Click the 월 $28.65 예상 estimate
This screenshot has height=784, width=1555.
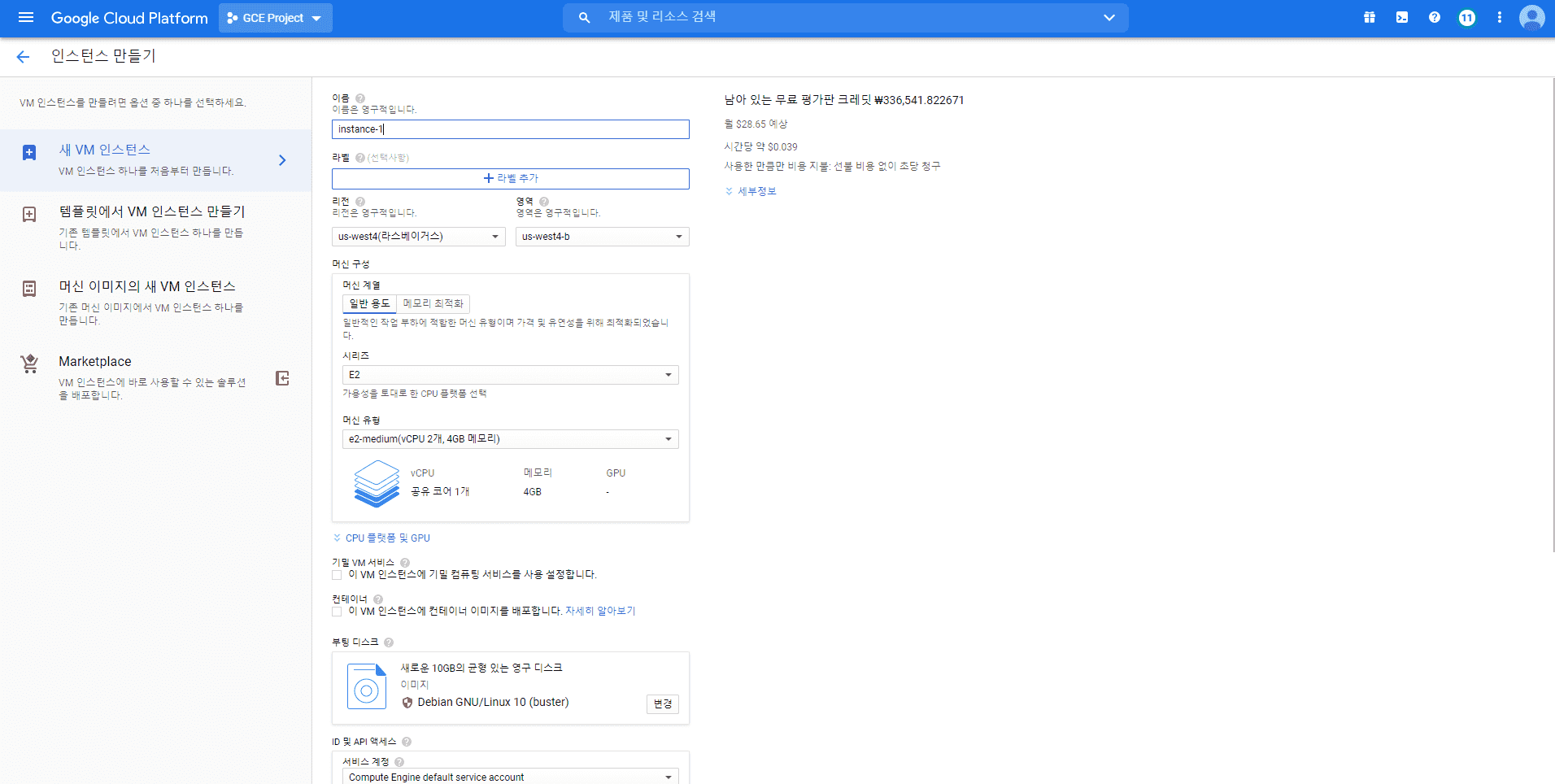click(x=756, y=124)
